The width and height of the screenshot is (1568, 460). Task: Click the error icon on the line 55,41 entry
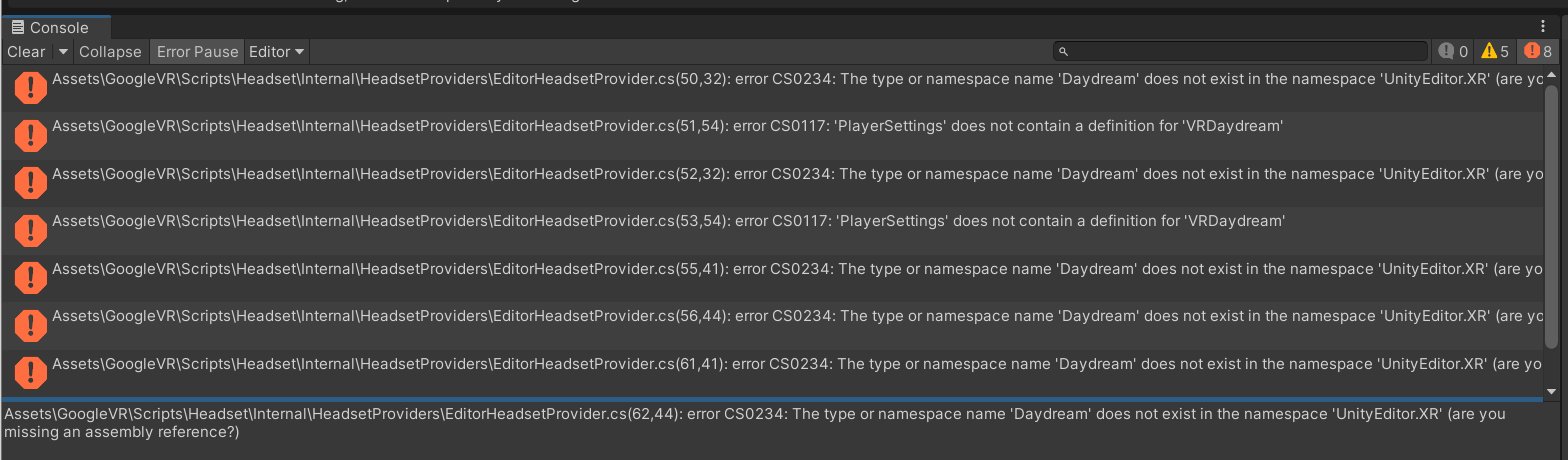pyautogui.click(x=31, y=277)
